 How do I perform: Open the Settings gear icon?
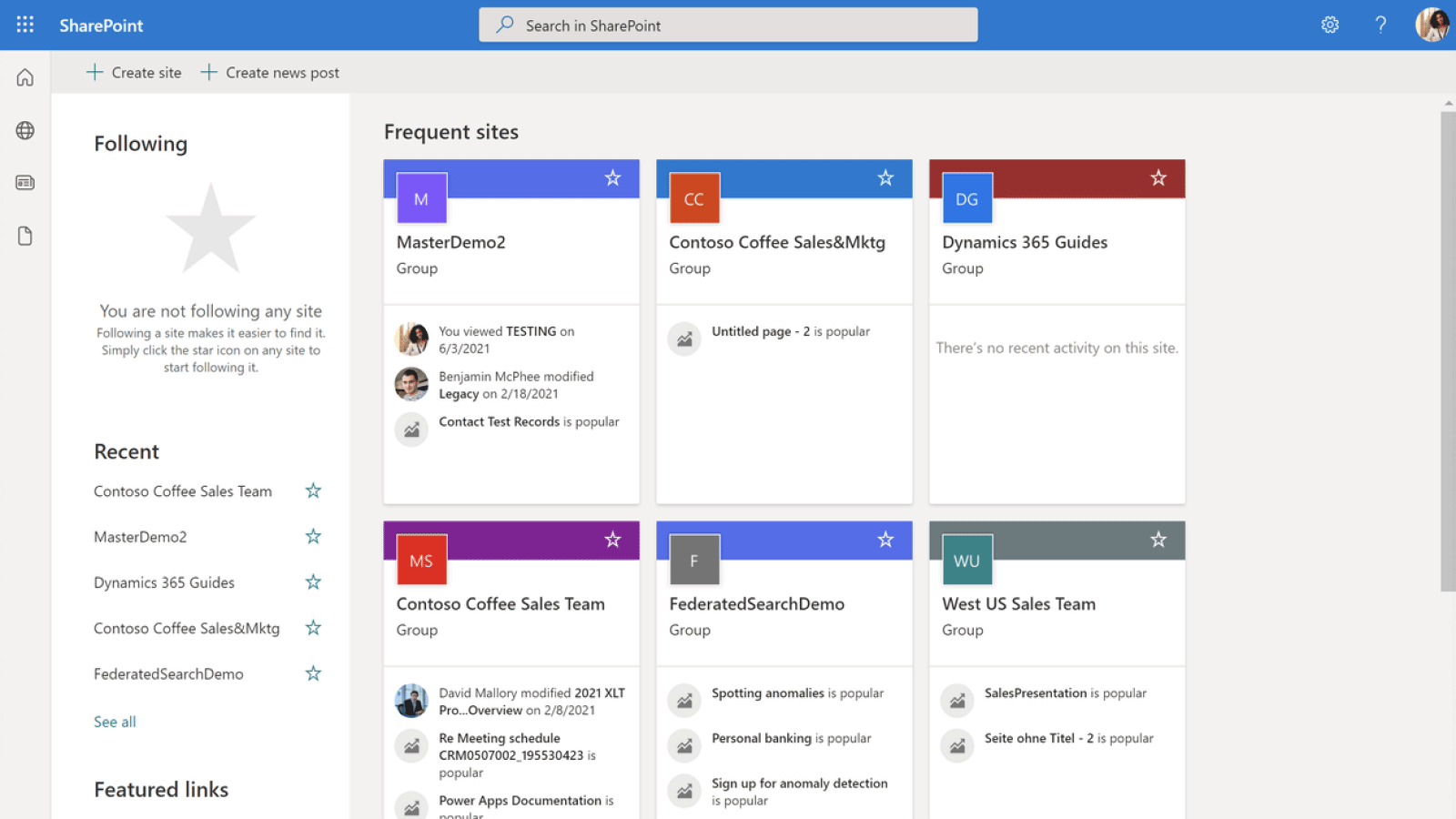click(x=1330, y=25)
